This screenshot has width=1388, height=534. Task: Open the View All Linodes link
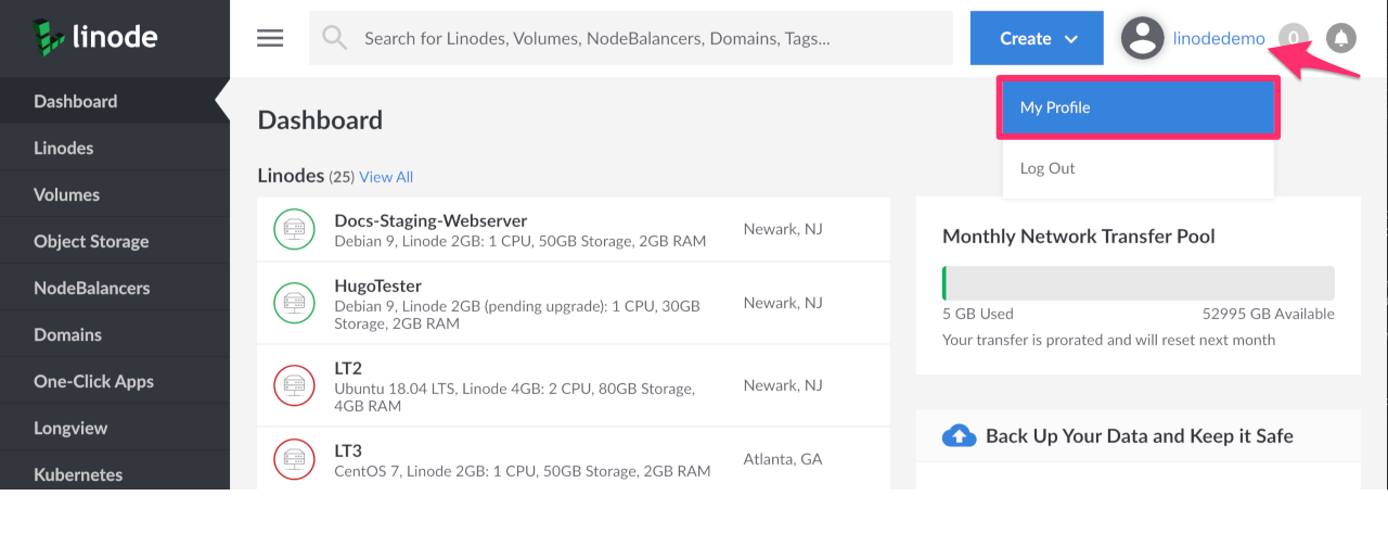[x=386, y=177]
